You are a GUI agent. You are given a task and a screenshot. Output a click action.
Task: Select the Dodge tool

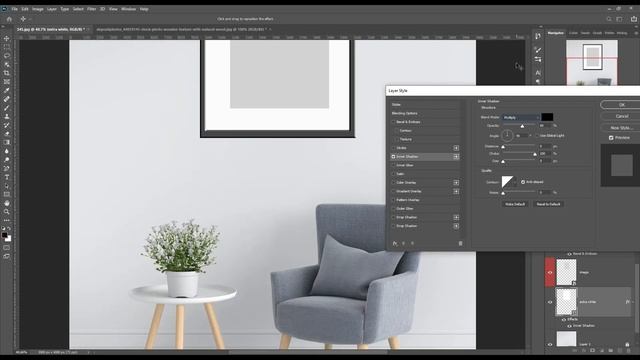click(x=7, y=160)
